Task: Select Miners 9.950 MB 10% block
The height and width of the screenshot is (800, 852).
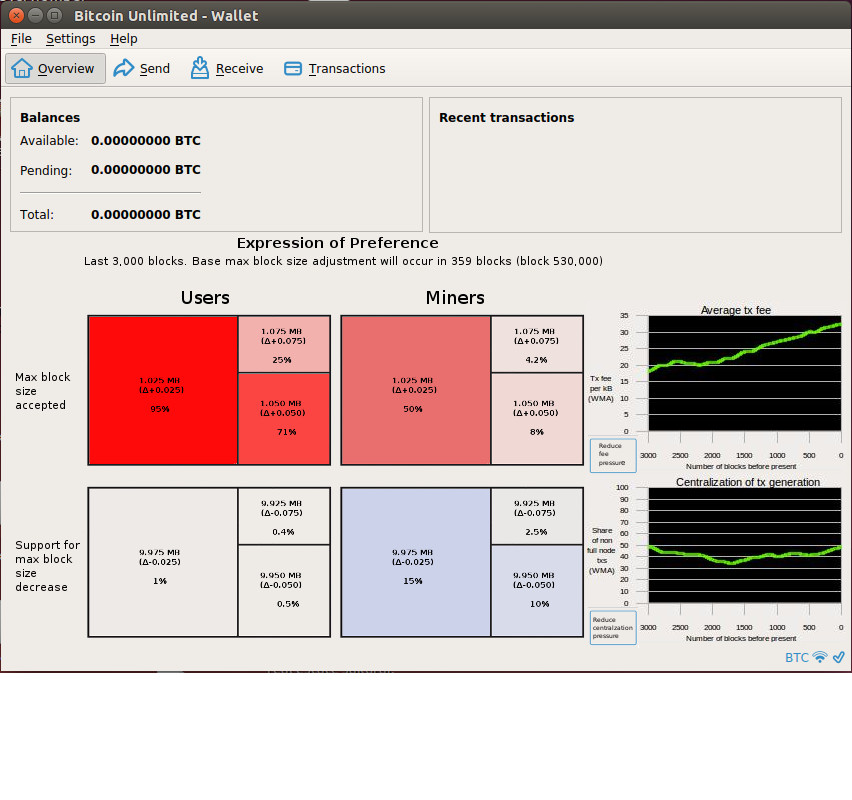Action: [537, 591]
